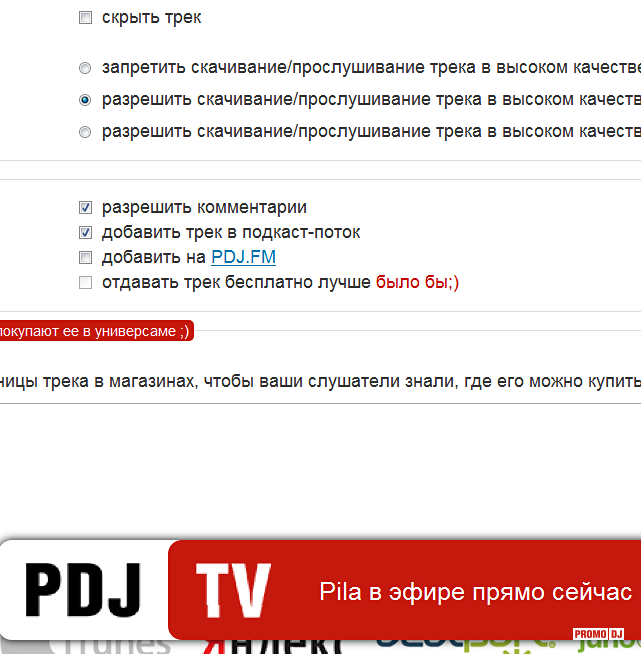Toggle 'добавить трек в подкаст-поток' checkbox

pos(85,233)
